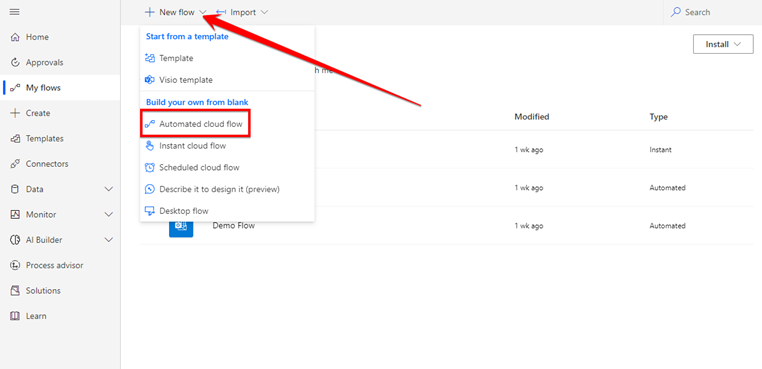Image resolution: width=762 pixels, height=369 pixels.
Task: Click the New flow plus icon
Action: point(150,12)
